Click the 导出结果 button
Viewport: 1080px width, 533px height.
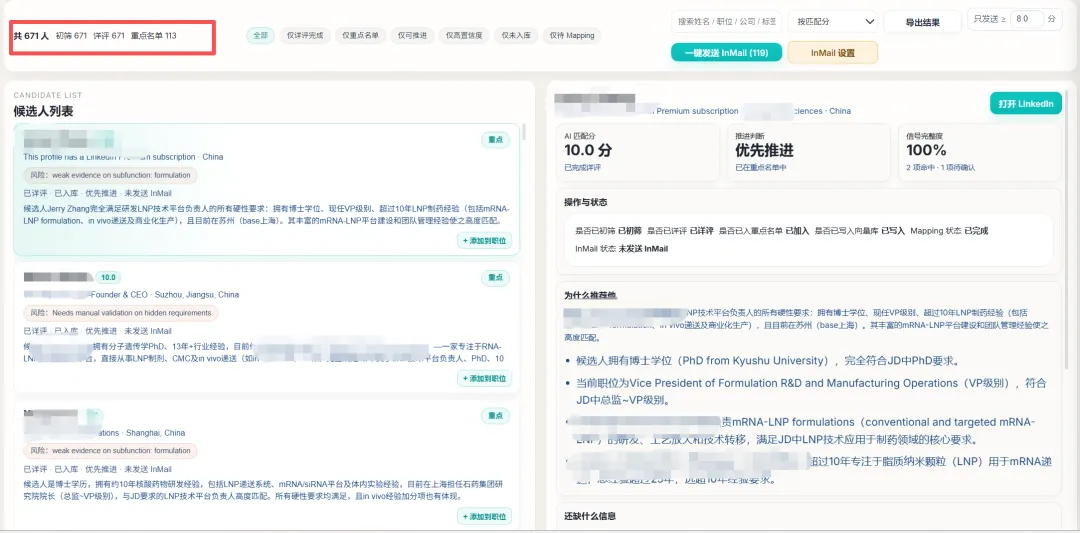pyautogui.click(x=922, y=22)
